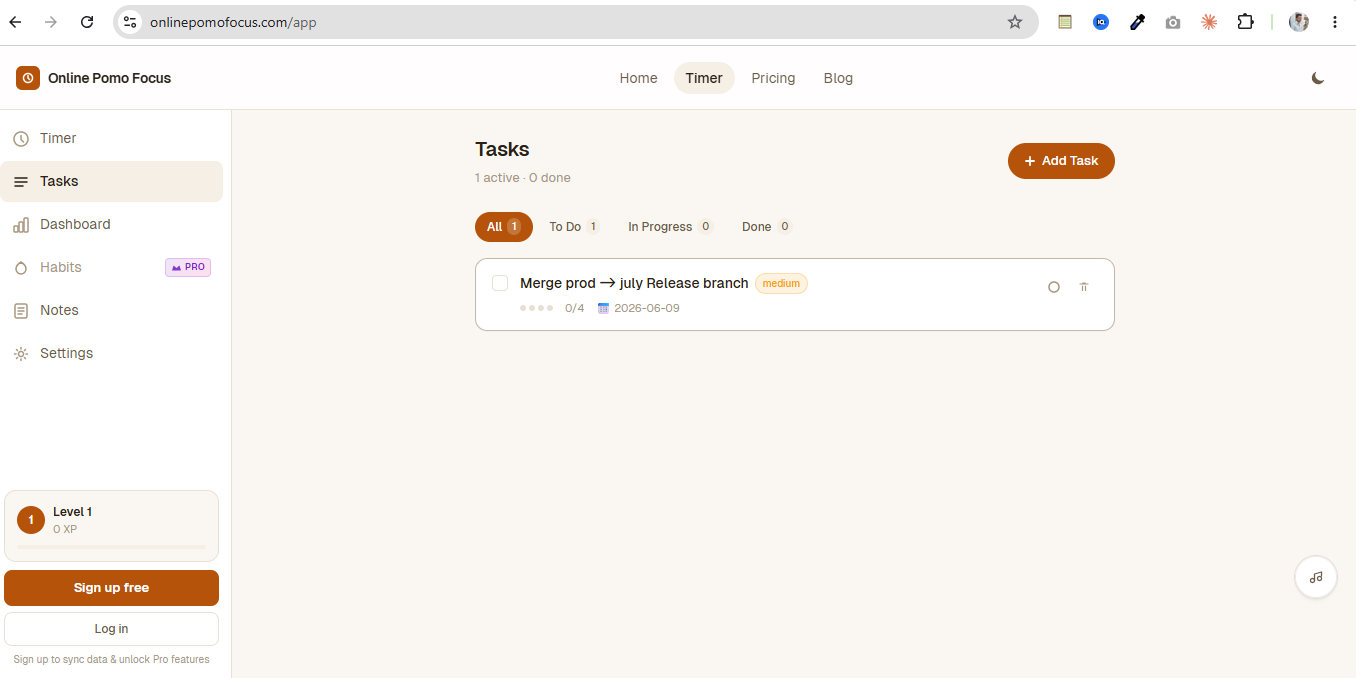
Task: Click the Log in button
Action: (111, 629)
